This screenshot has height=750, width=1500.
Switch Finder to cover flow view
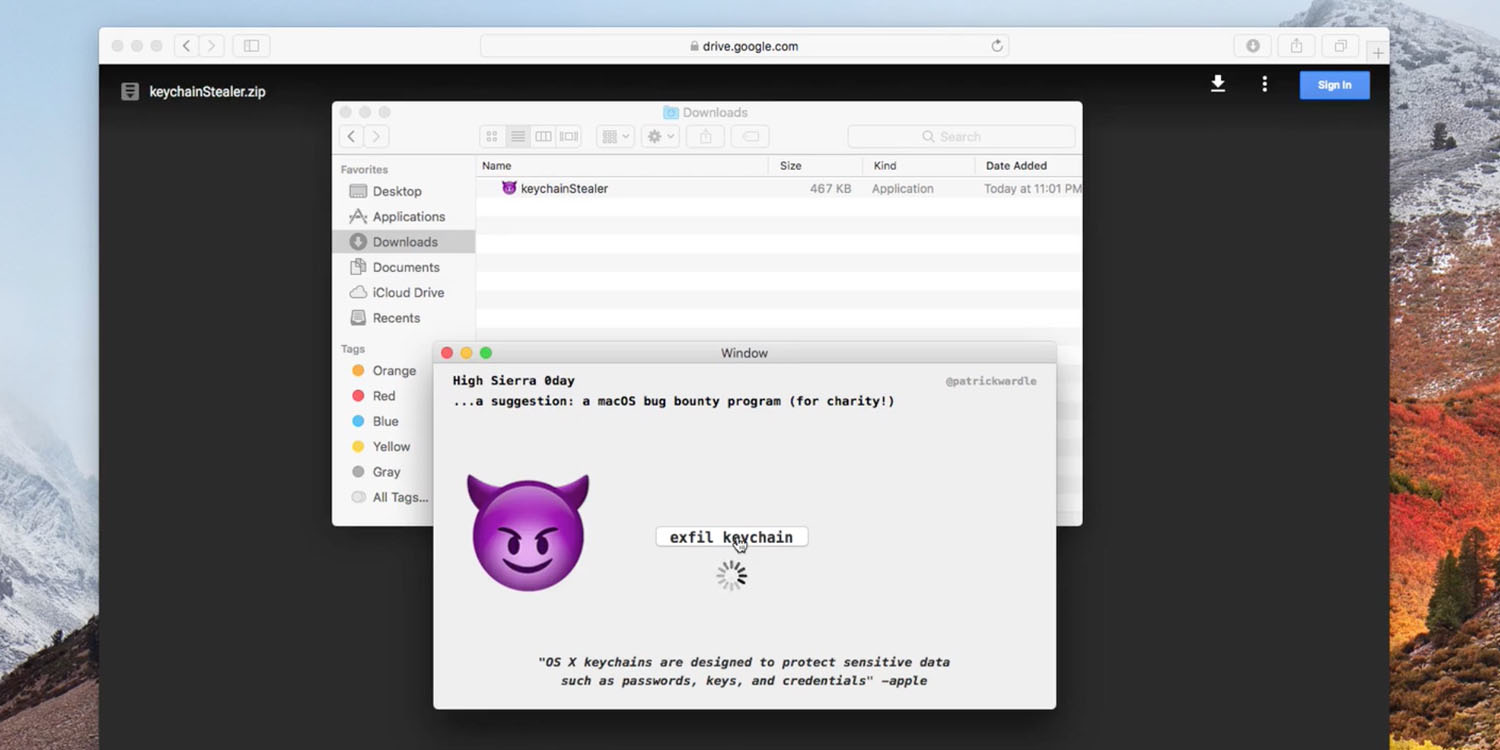tap(569, 137)
